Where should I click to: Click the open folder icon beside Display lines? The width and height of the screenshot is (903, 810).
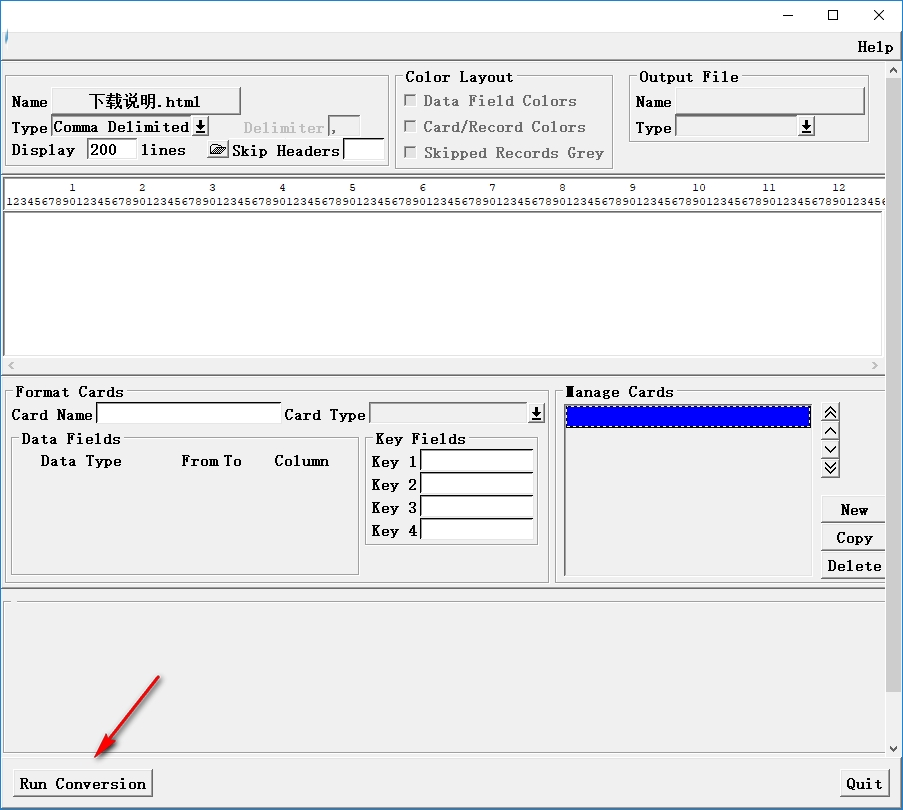217,150
